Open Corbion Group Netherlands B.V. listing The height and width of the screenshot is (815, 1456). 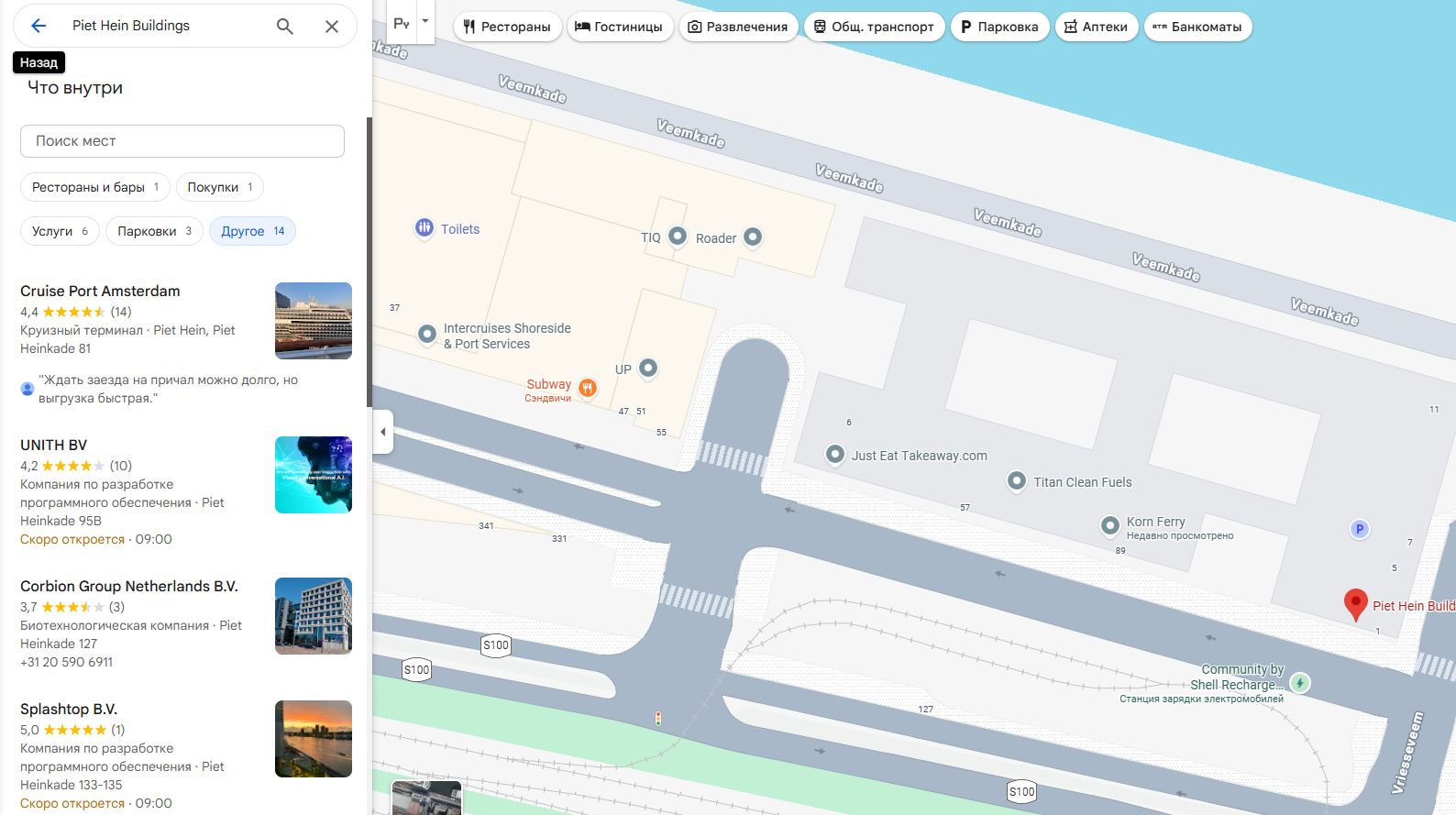tap(128, 586)
